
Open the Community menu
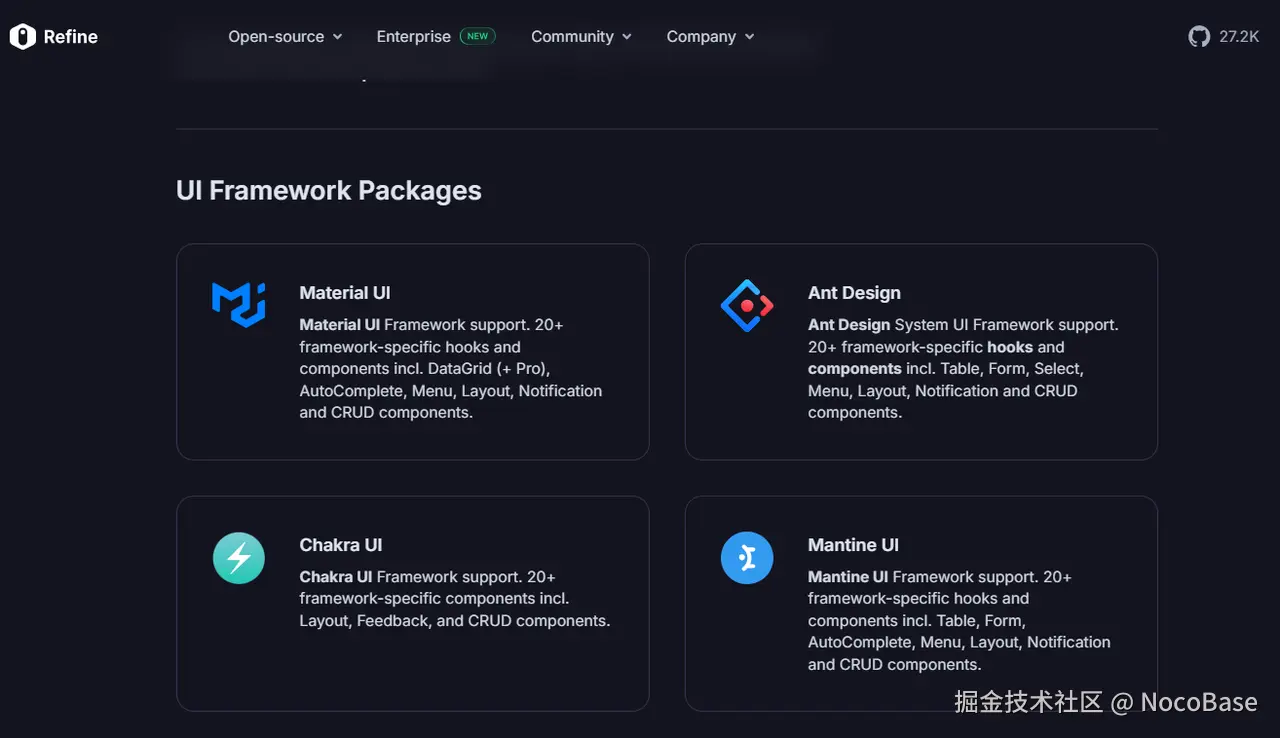[x=572, y=37]
